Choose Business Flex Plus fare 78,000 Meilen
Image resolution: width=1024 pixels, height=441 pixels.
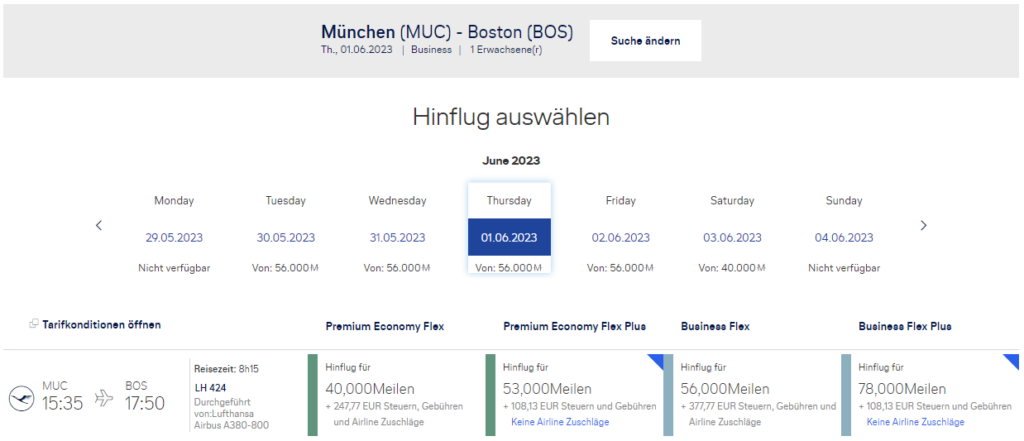click(930, 395)
